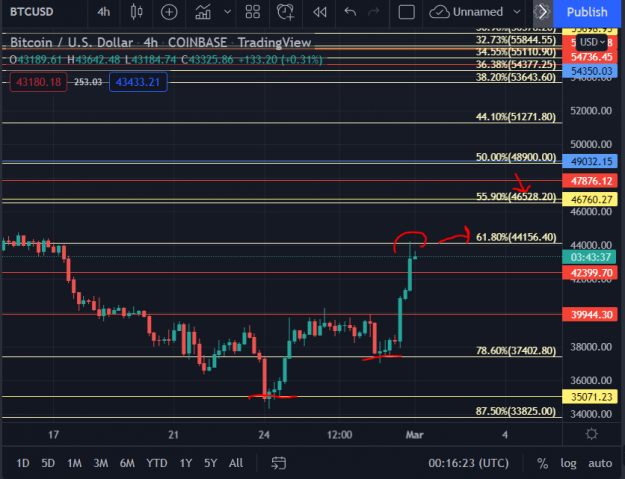Image resolution: width=625 pixels, height=479 pixels.
Task: Toggle auto scale mode
Action: click(x=600, y=463)
